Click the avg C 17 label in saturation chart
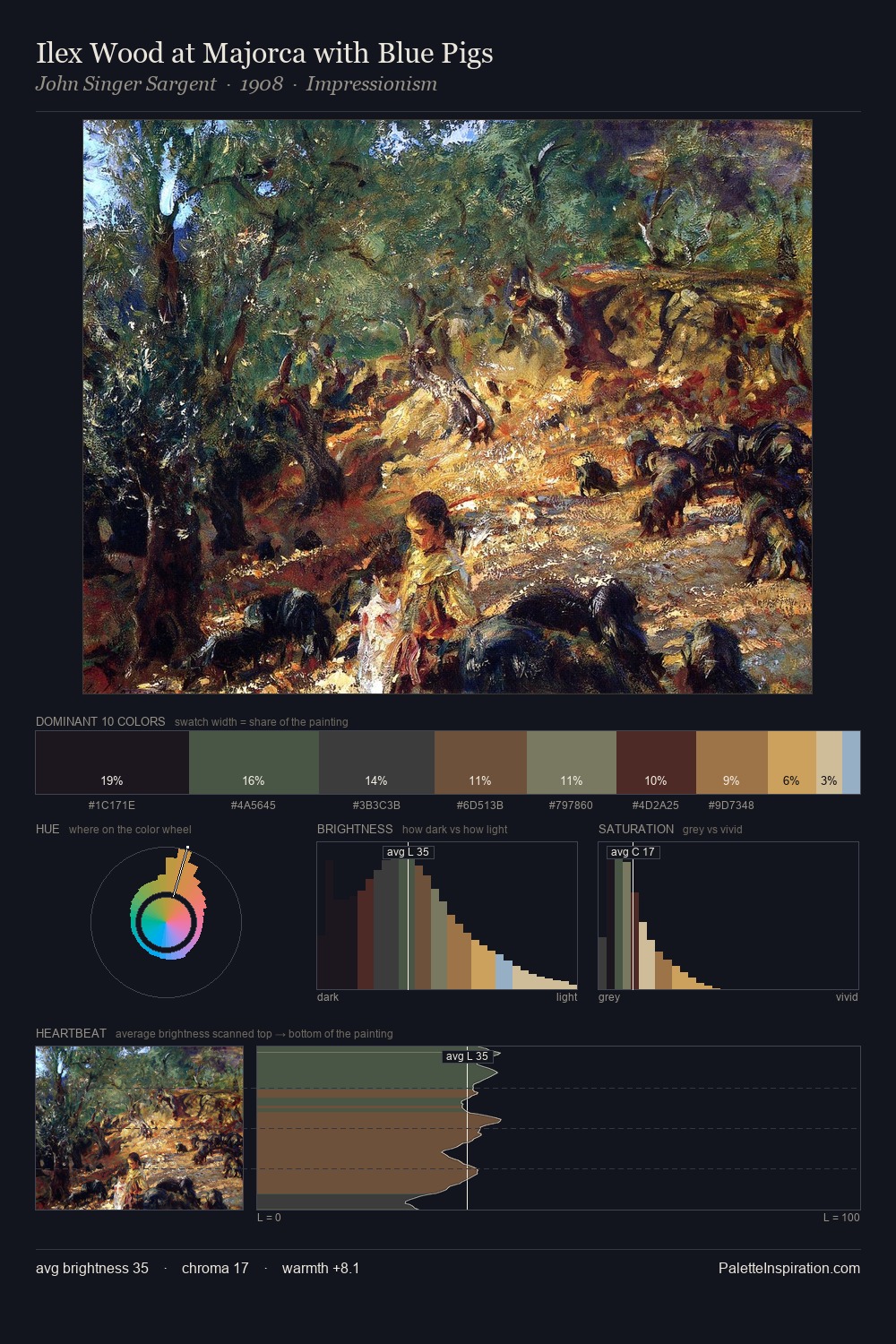 [x=633, y=852]
